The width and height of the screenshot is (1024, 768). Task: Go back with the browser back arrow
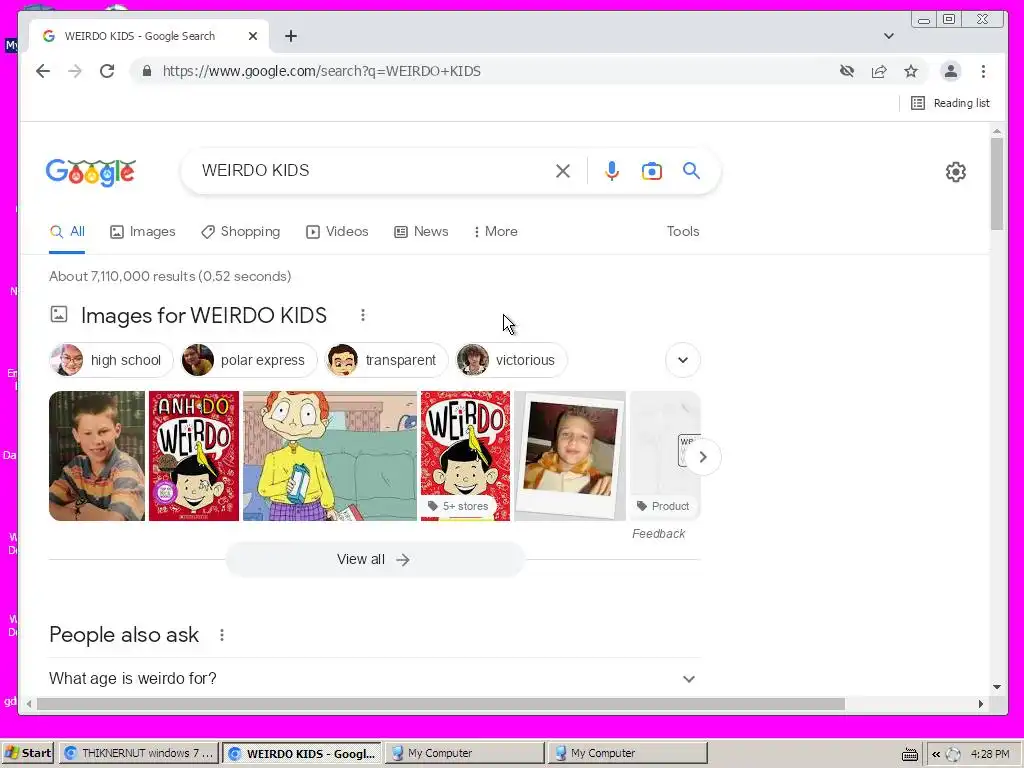[43, 71]
